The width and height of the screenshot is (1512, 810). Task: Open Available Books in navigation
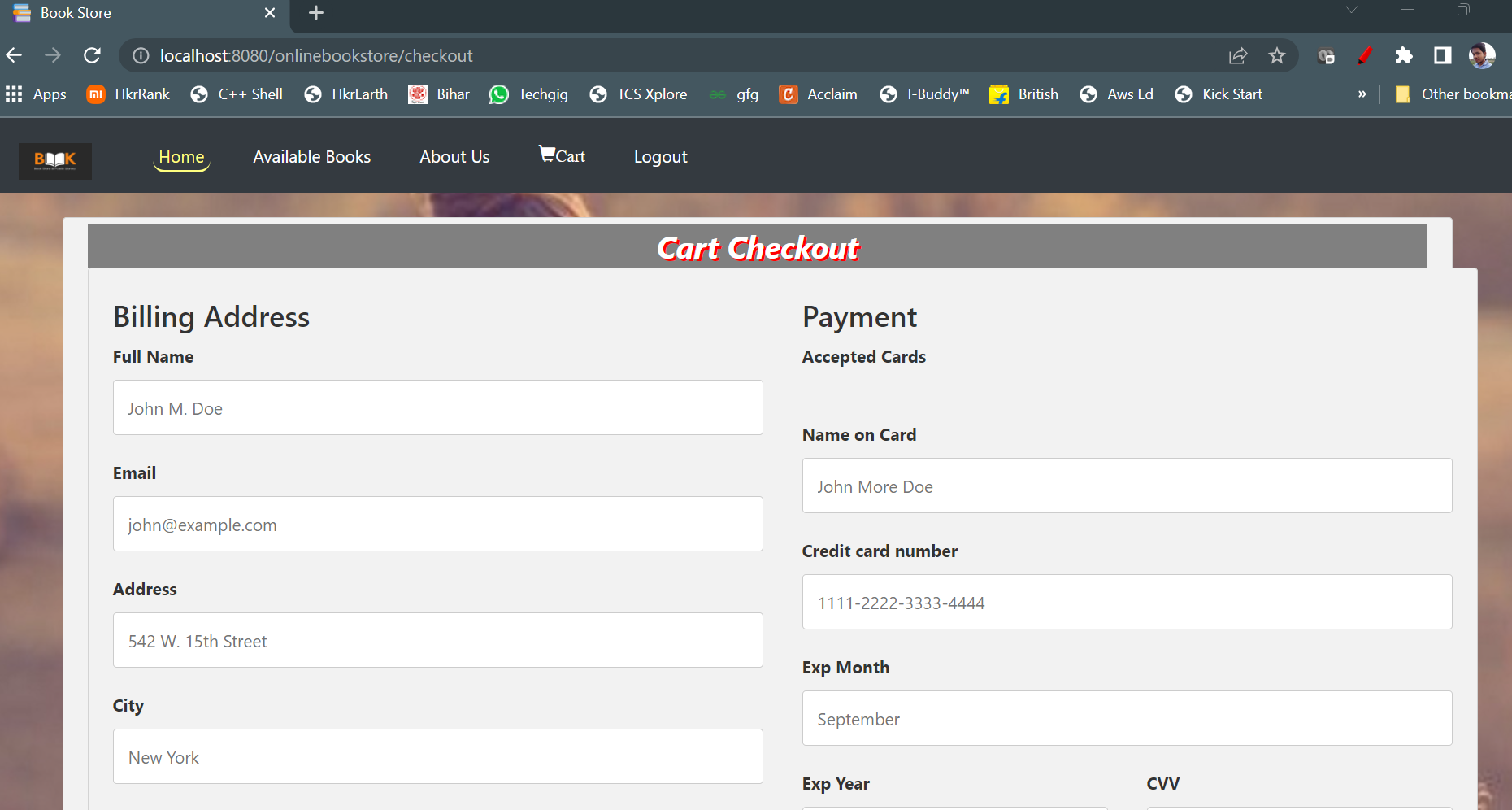coord(312,157)
